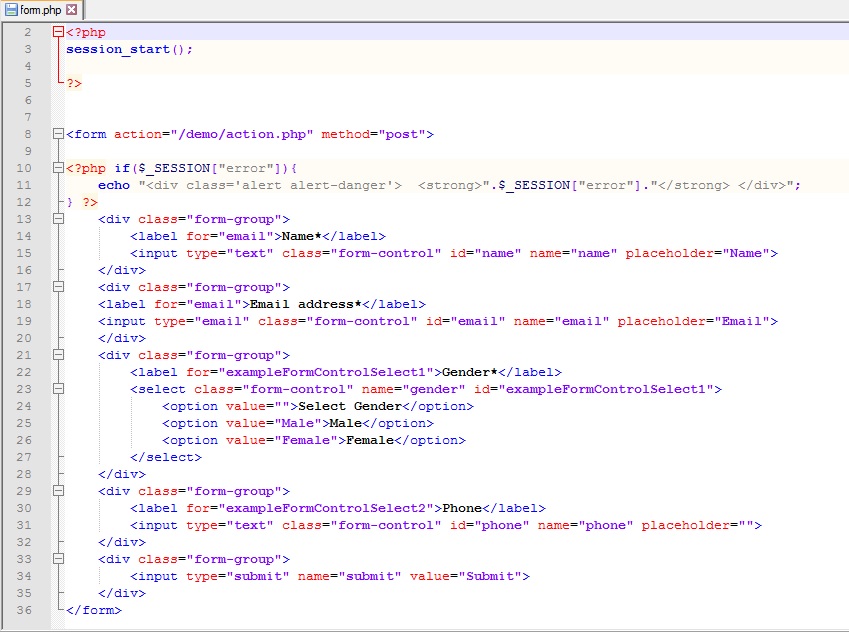Click the save-state file icon on form.php tab
The image size is (849, 632).
click(x=14, y=8)
